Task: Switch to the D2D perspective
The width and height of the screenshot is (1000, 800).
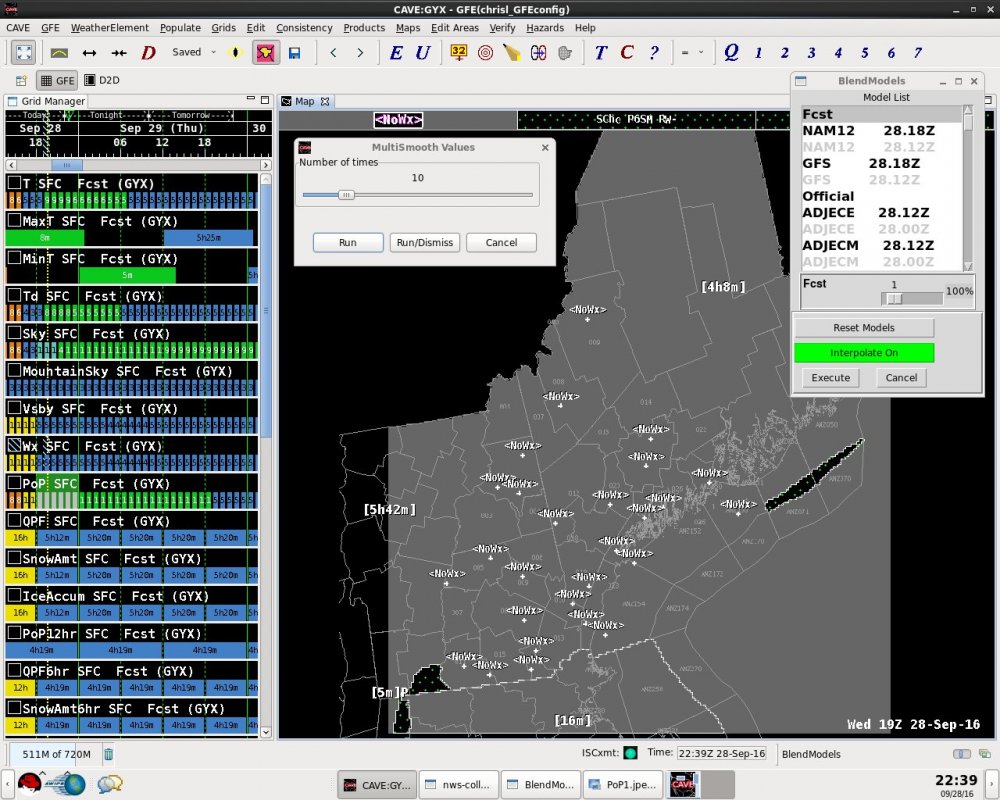Action: [x=102, y=80]
